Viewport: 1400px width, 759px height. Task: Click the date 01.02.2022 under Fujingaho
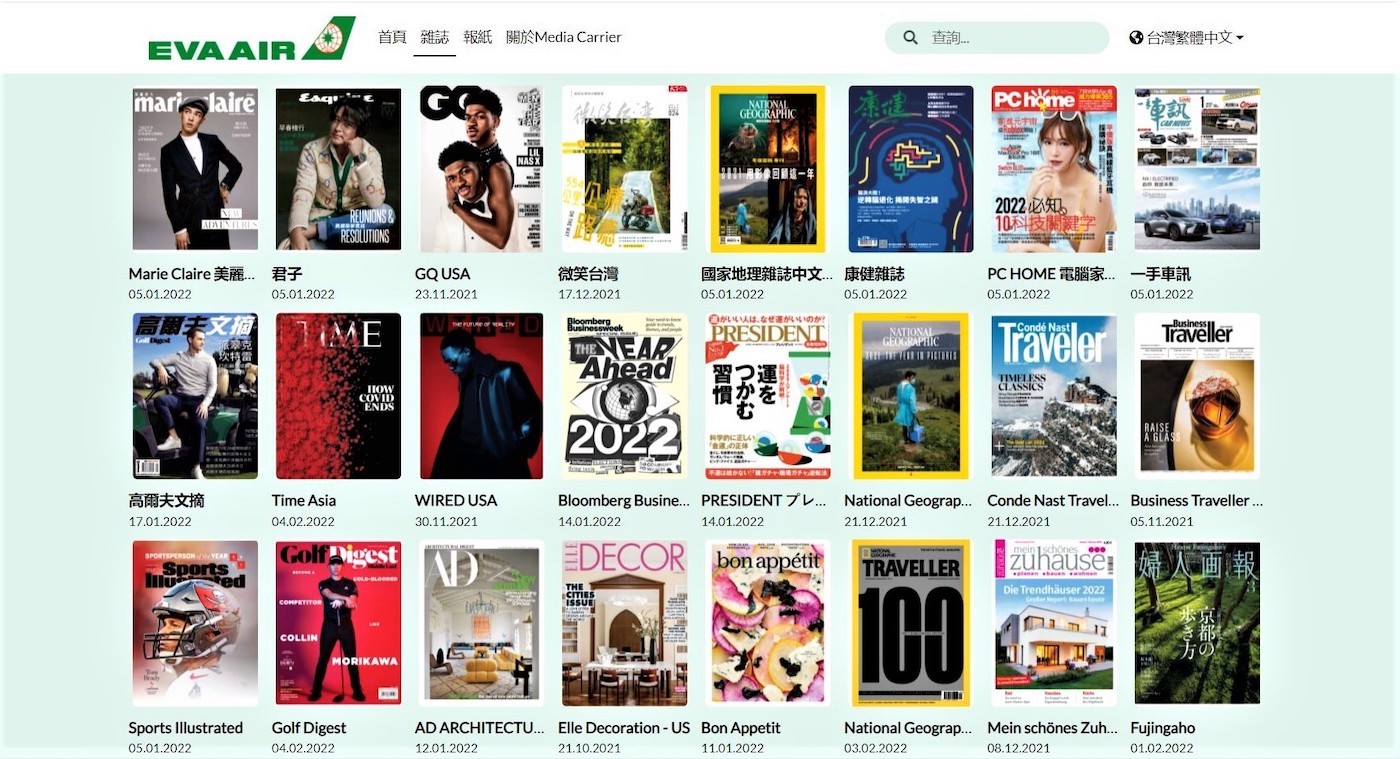tap(1162, 748)
